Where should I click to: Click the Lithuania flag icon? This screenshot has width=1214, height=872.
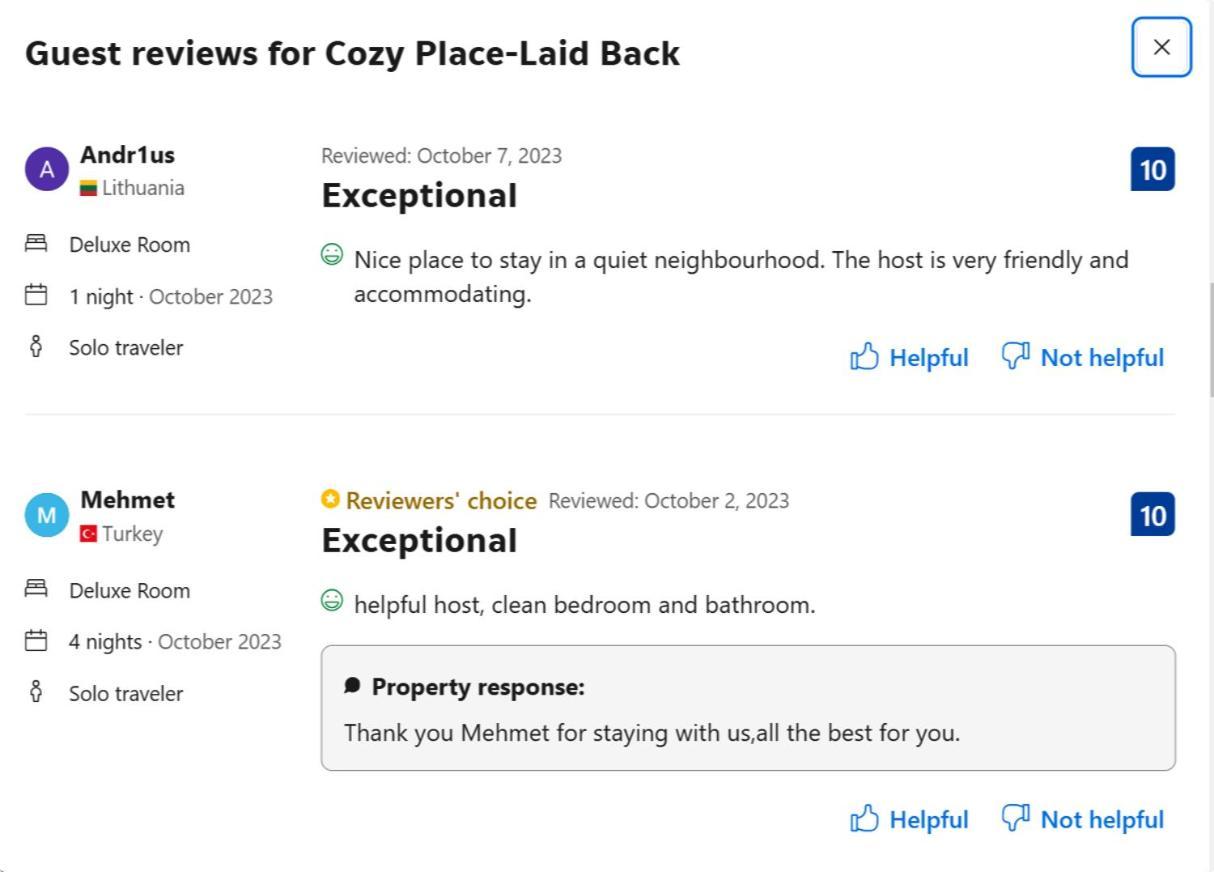tap(89, 188)
